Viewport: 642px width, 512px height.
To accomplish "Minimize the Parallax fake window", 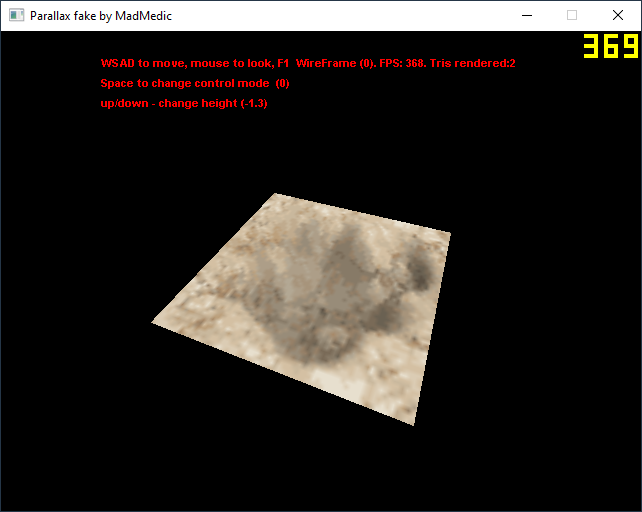I will click(527, 16).
